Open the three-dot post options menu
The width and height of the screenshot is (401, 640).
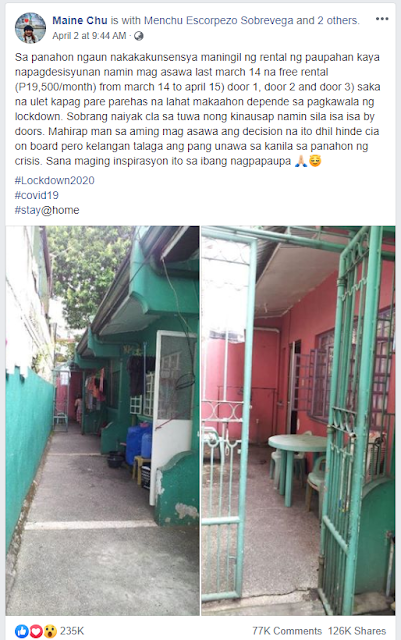382,19
